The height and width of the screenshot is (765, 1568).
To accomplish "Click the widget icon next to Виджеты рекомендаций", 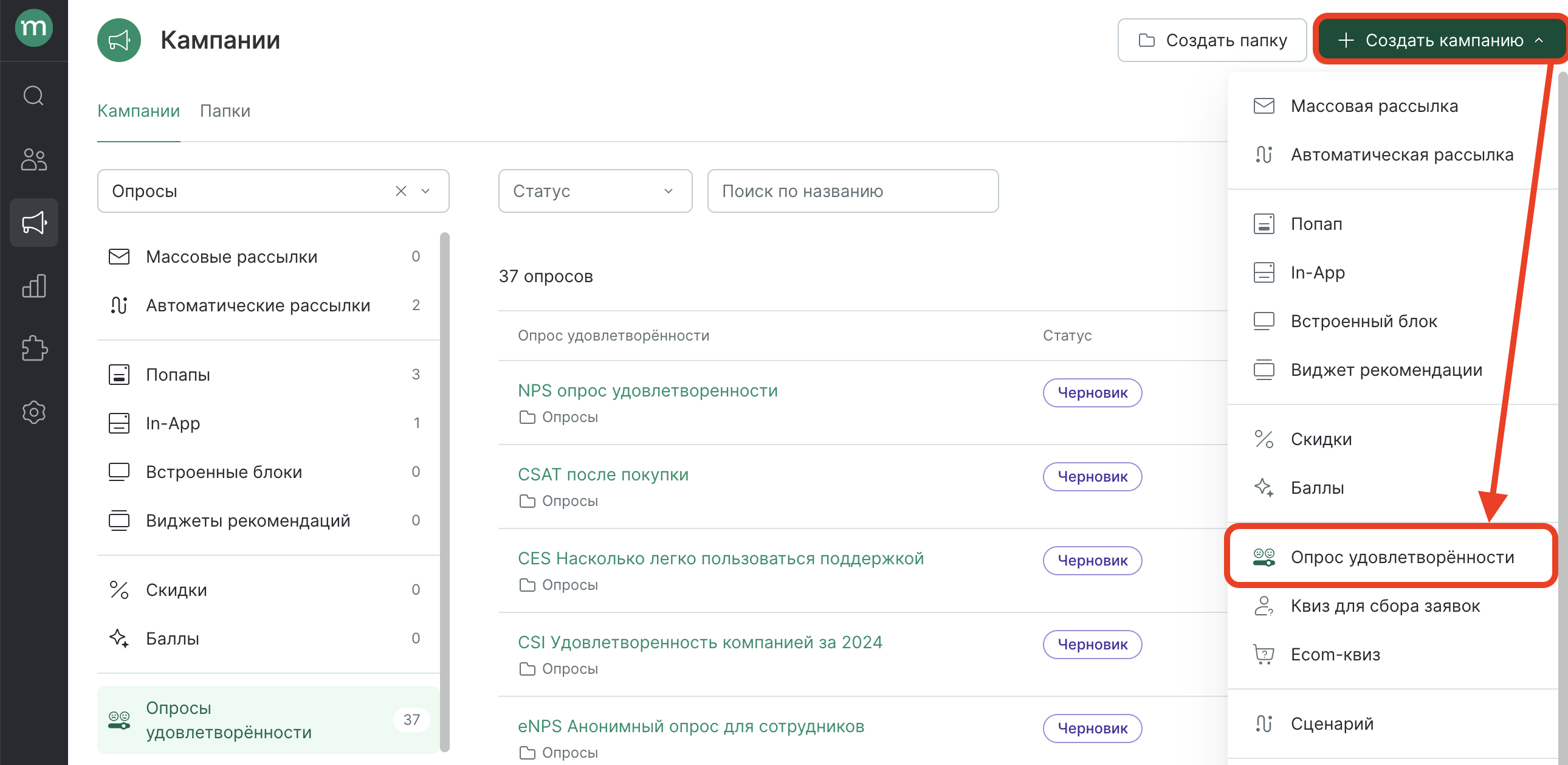I will tap(119, 521).
